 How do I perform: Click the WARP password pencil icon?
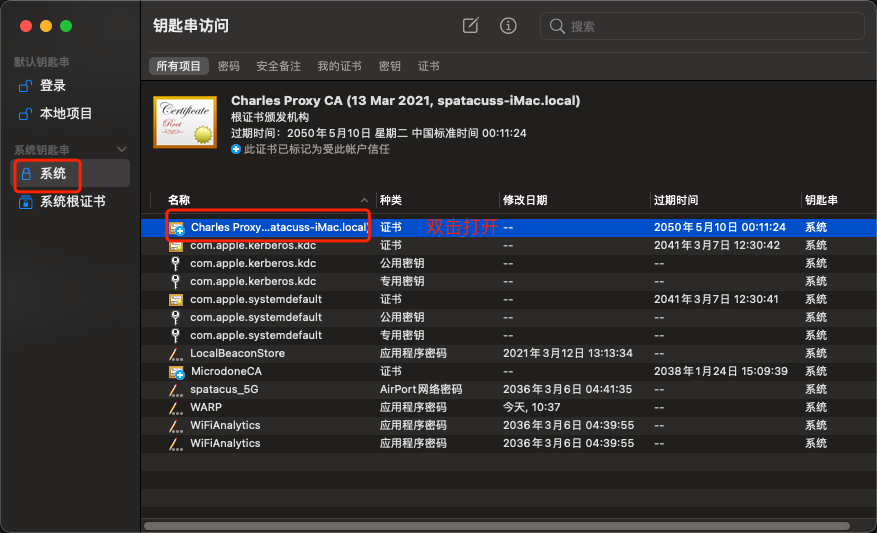click(x=176, y=408)
